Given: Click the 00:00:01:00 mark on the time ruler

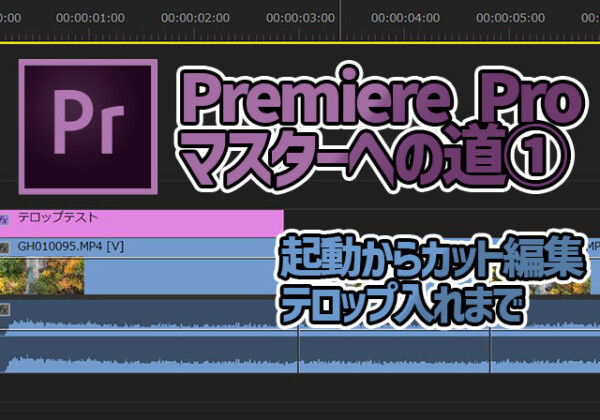Looking at the screenshot, I should point(90,18).
